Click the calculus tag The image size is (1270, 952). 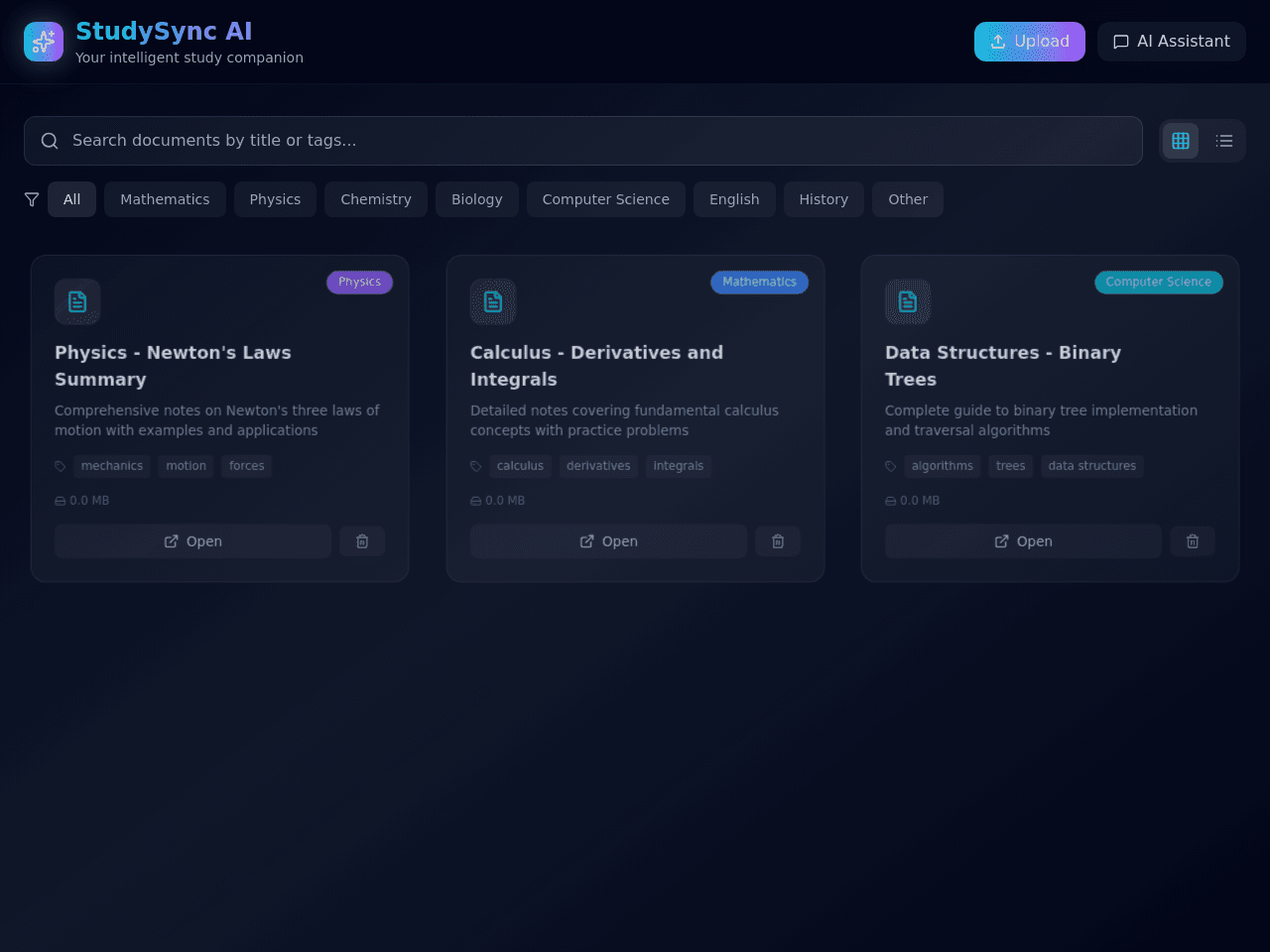521,466
